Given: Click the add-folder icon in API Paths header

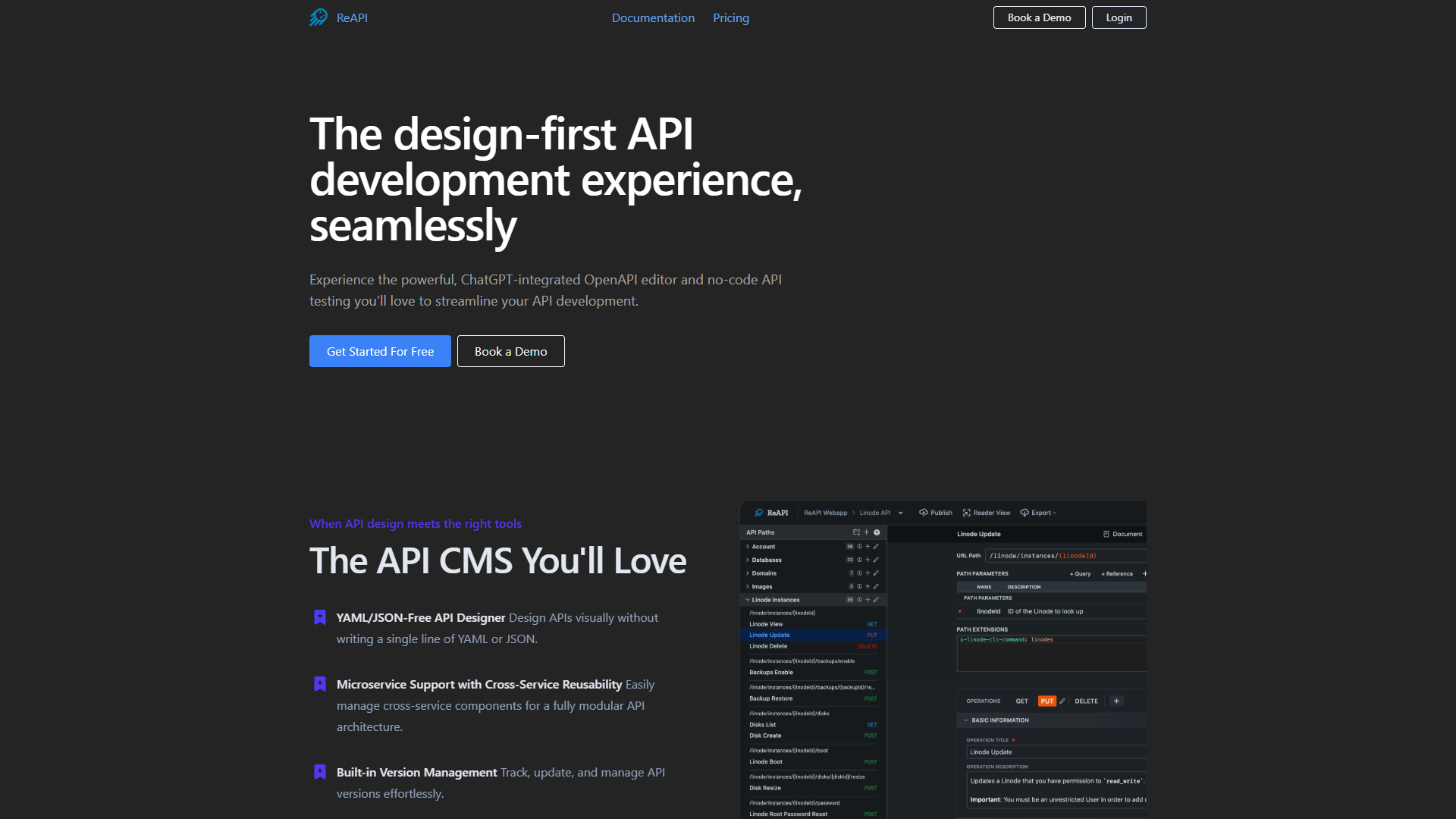Looking at the screenshot, I should [x=856, y=532].
